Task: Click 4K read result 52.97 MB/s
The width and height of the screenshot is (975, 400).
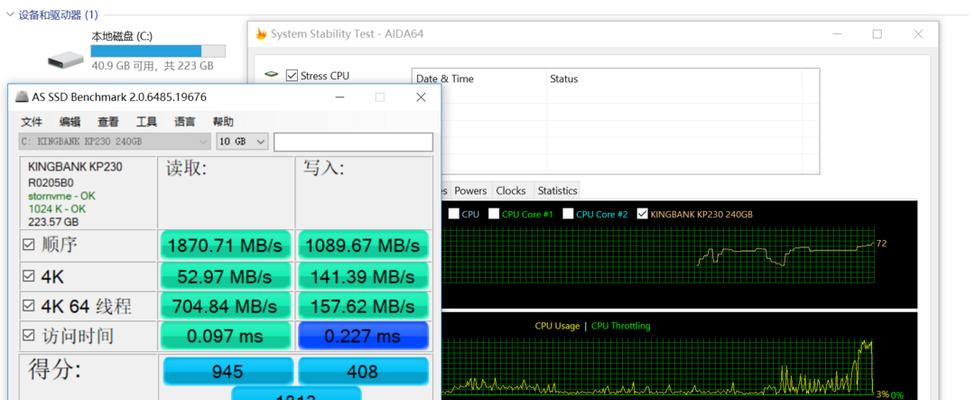Action: (x=226, y=276)
